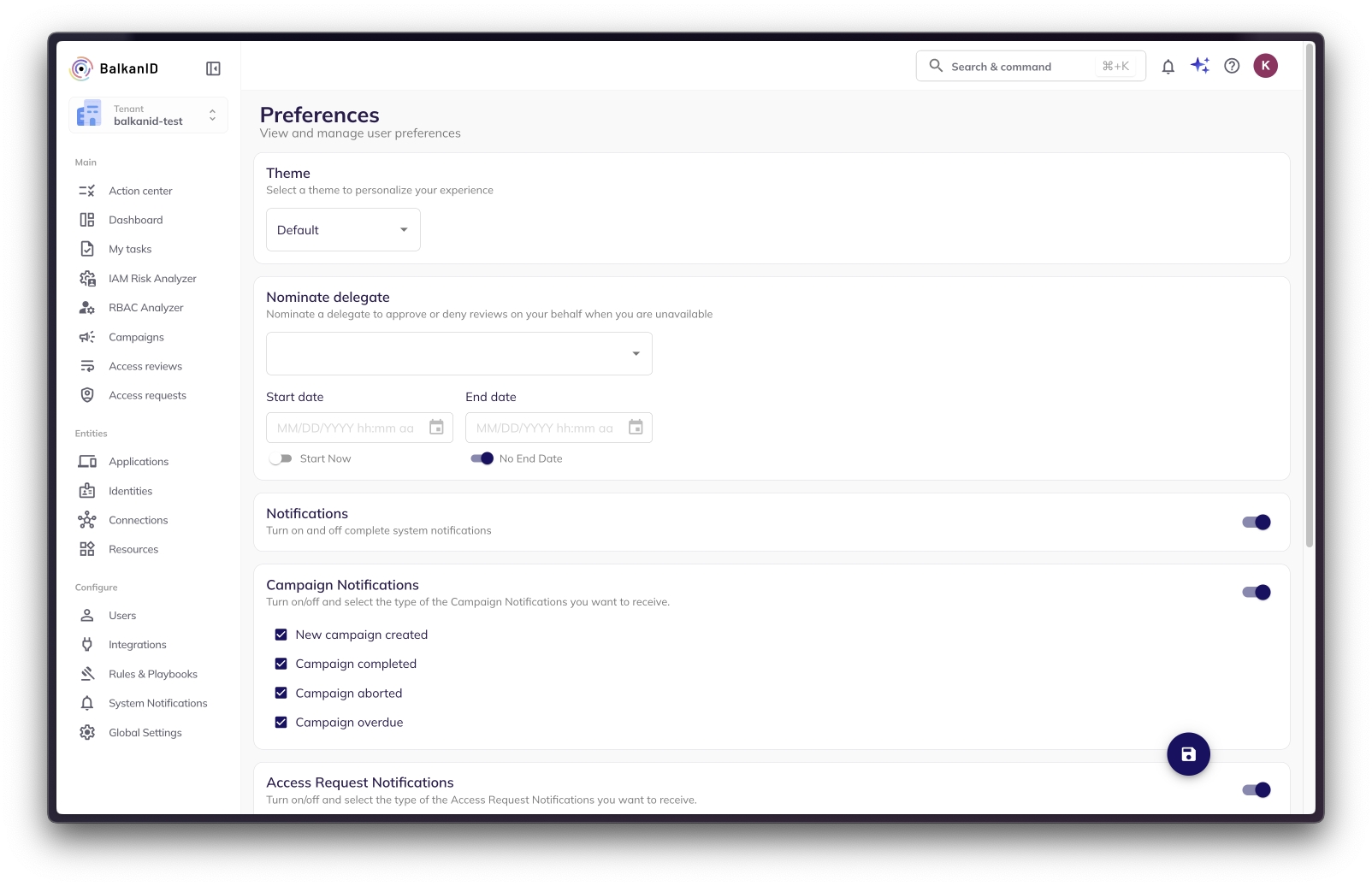Expand the Nominate delegate dropdown
This screenshot has width=1372, height=886.
pos(458,354)
